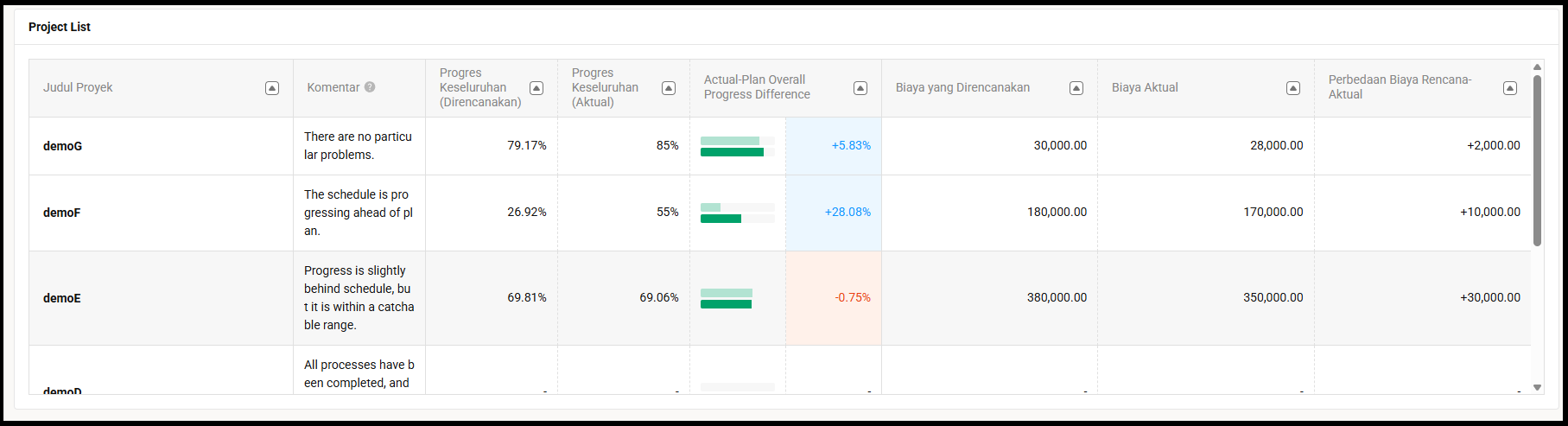Viewport: 1568px width, 426px height.
Task: Sort by Perbedaan Biaya Rencana-Aktual icon
Action: click(x=1510, y=88)
